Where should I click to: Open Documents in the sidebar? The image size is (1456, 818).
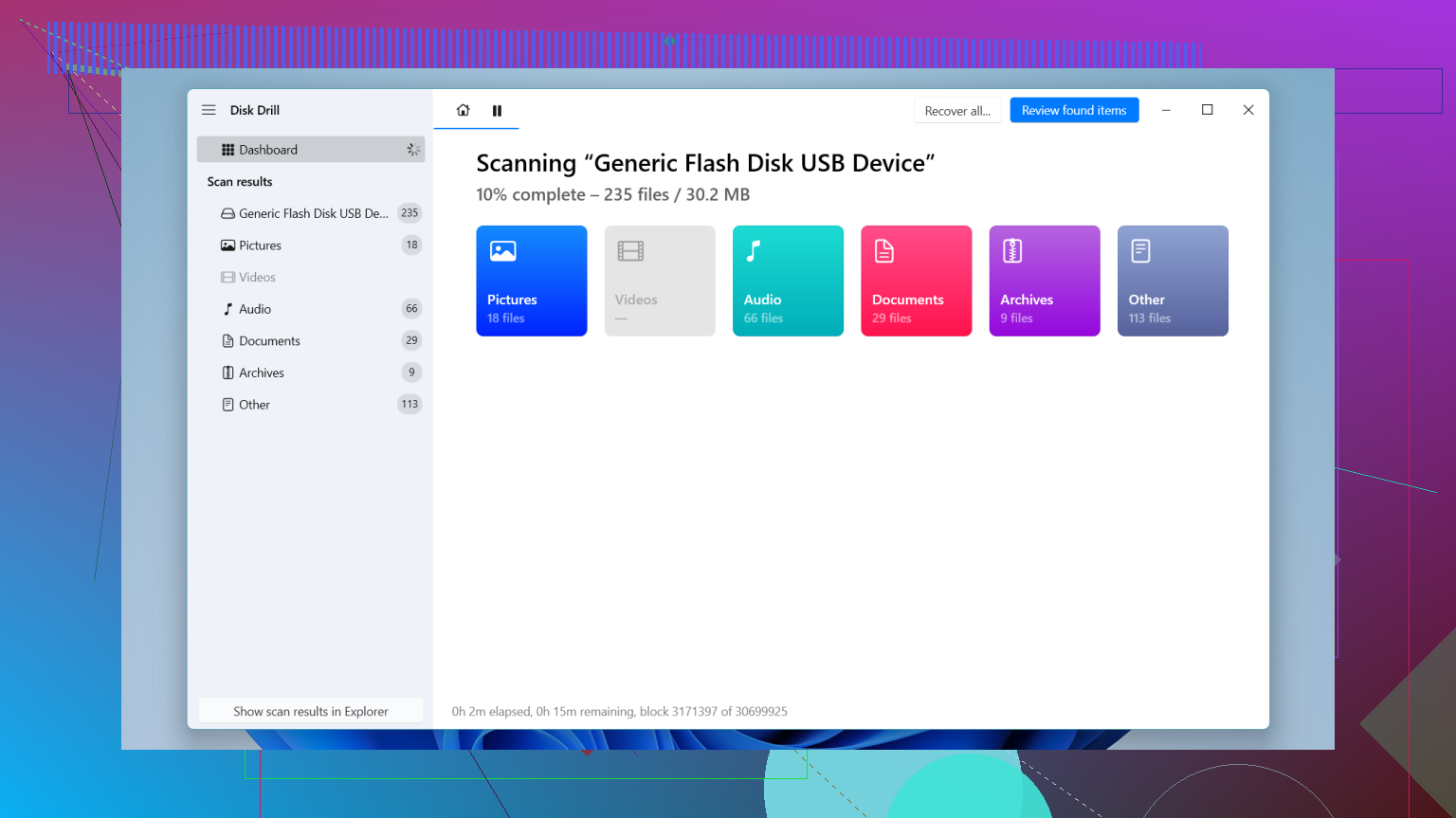[311, 341]
